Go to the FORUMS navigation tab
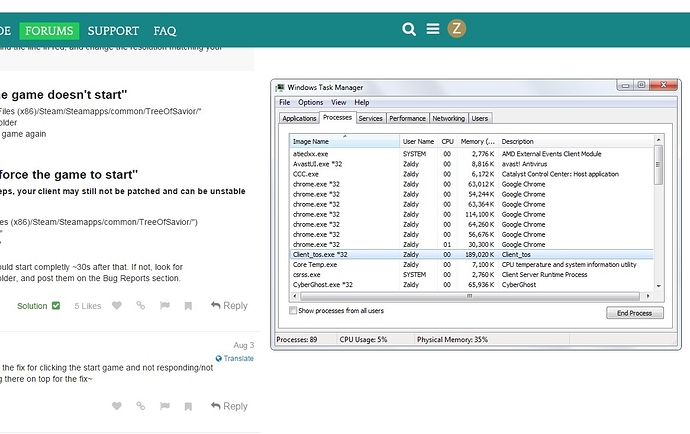690x434 pixels. click(49, 31)
